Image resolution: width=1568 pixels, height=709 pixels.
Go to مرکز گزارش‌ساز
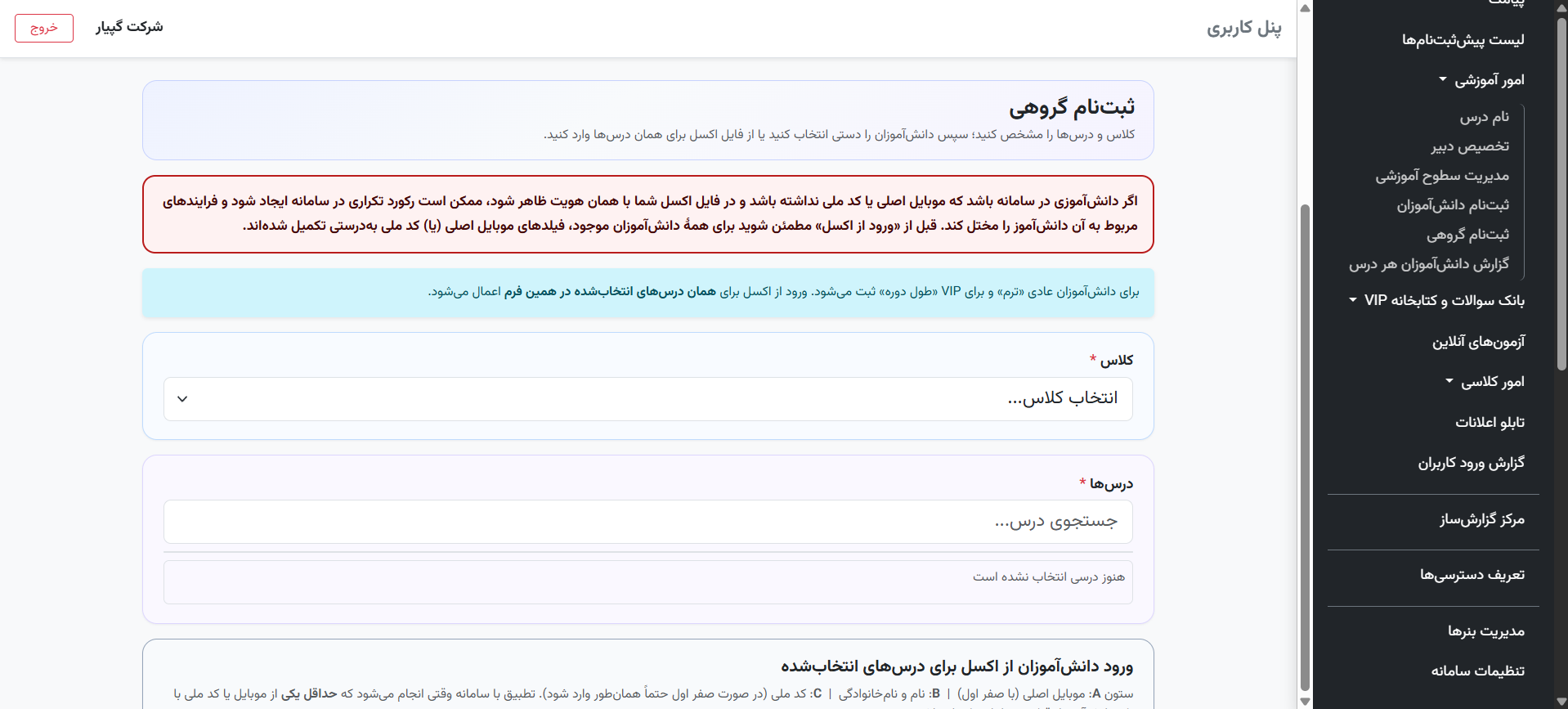pos(1482,519)
